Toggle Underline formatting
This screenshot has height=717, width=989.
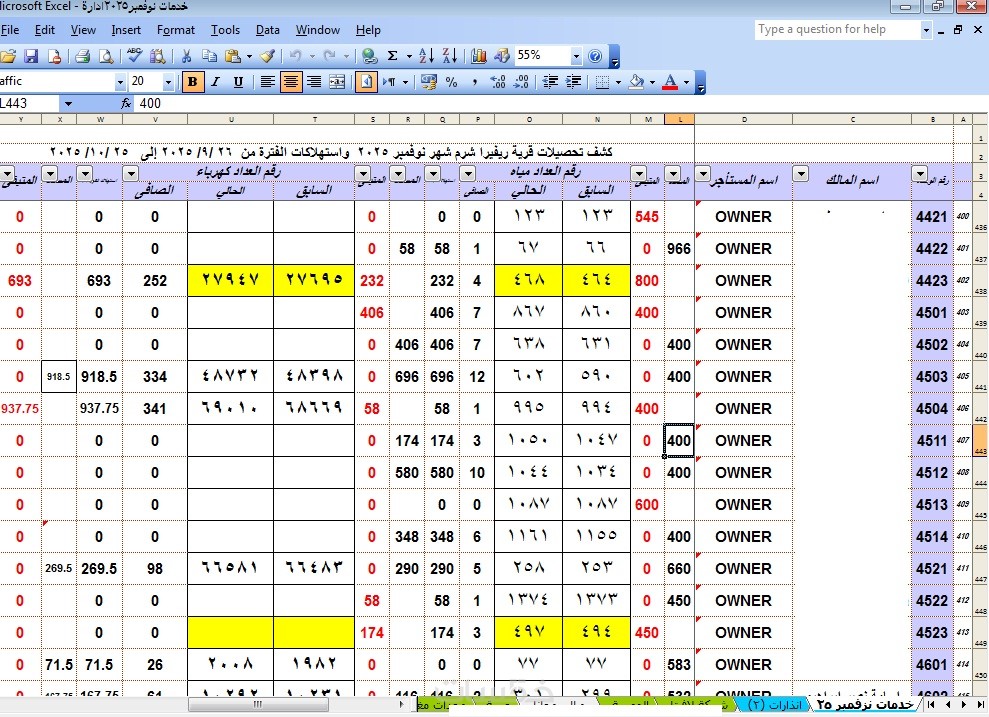coord(238,82)
